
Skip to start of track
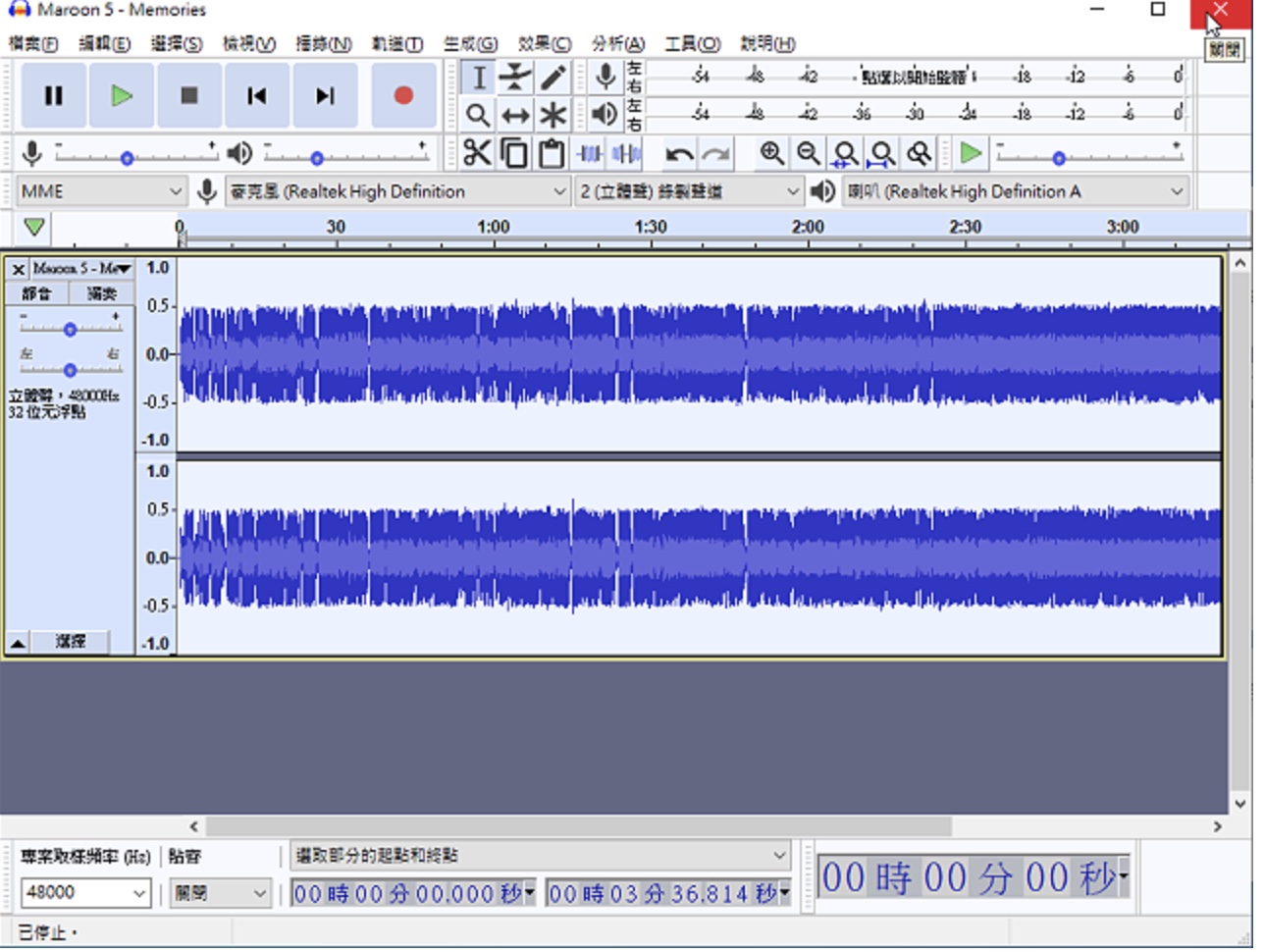point(257,96)
